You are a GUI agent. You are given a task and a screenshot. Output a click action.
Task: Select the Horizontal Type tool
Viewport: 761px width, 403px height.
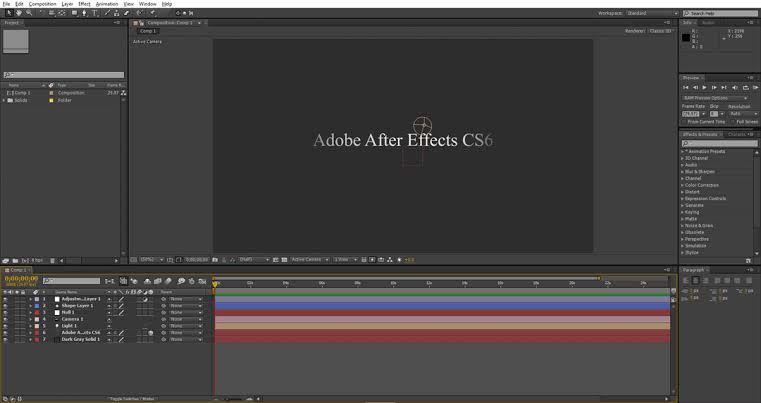95,13
